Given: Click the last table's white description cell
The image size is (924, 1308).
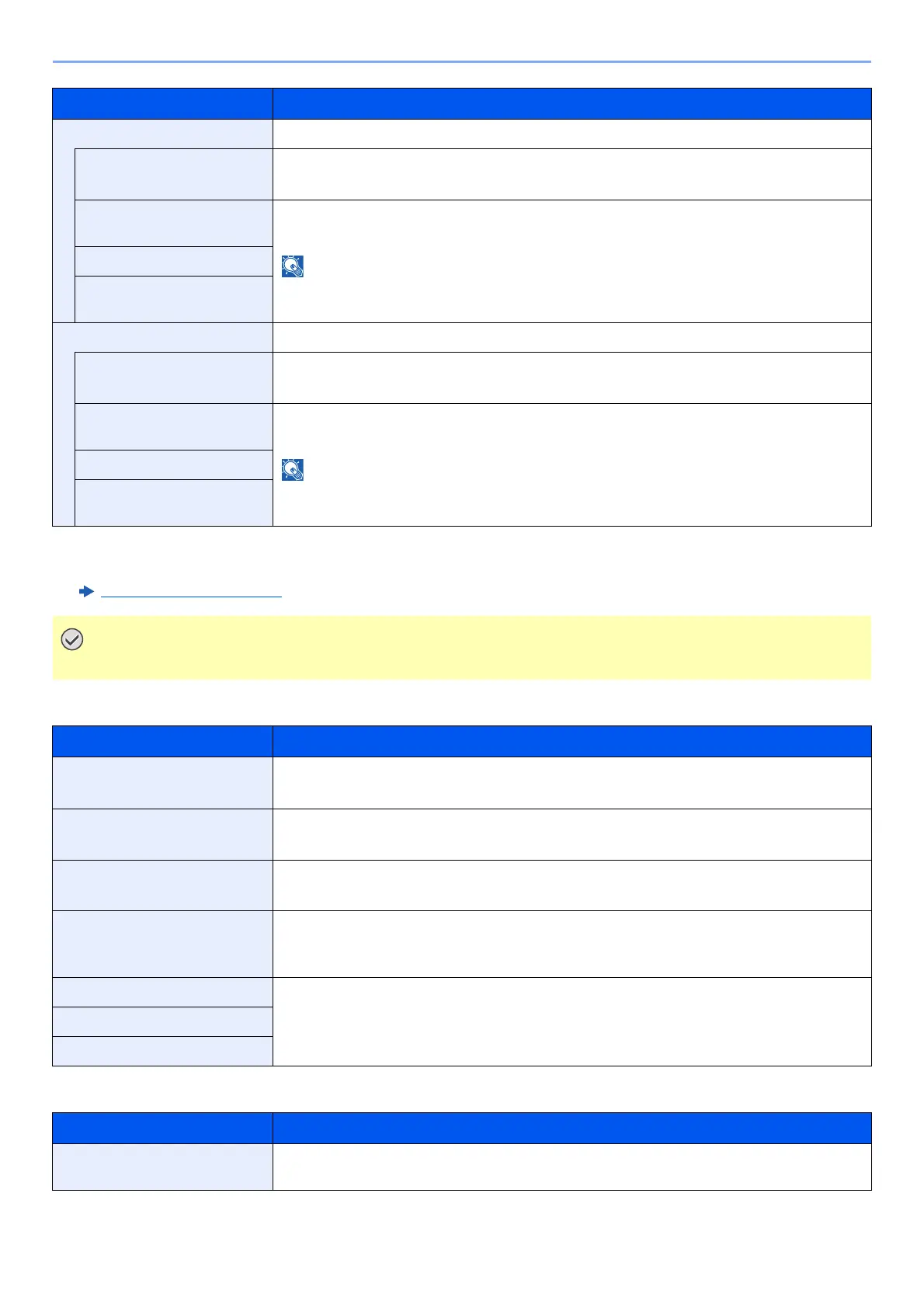Looking at the screenshot, I should pyautogui.click(x=572, y=1167).
